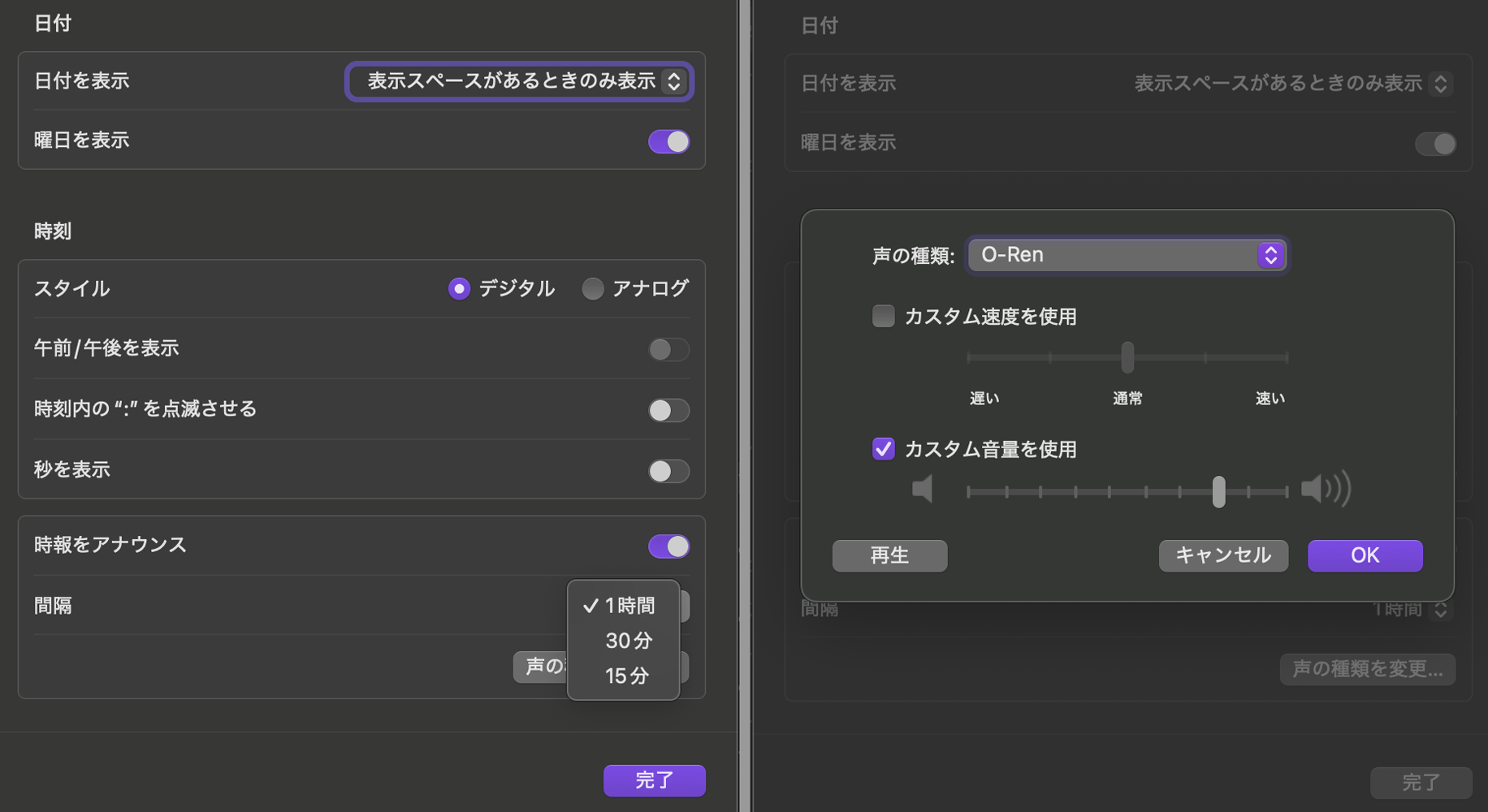Choose 30分 from the interval menu
This screenshot has width=1488, height=812.
628,641
